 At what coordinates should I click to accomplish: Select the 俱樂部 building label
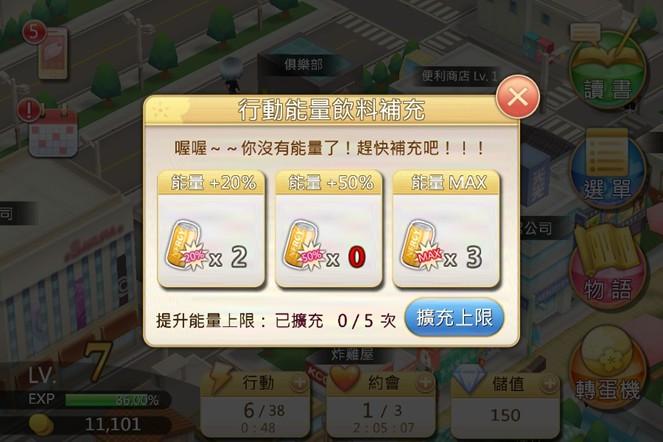pyautogui.click(x=303, y=65)
